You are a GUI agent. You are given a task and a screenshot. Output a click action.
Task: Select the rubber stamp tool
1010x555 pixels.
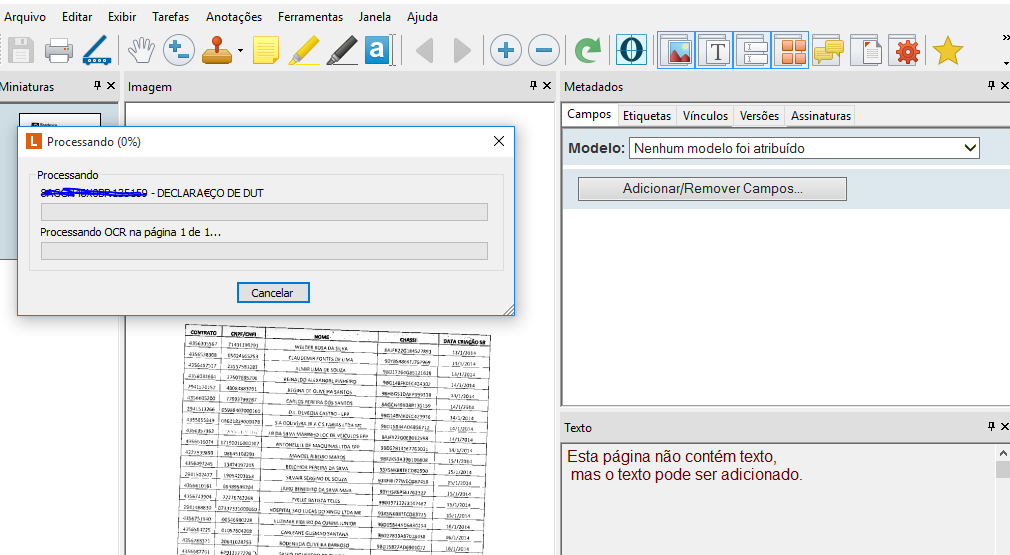coord(217,50)
